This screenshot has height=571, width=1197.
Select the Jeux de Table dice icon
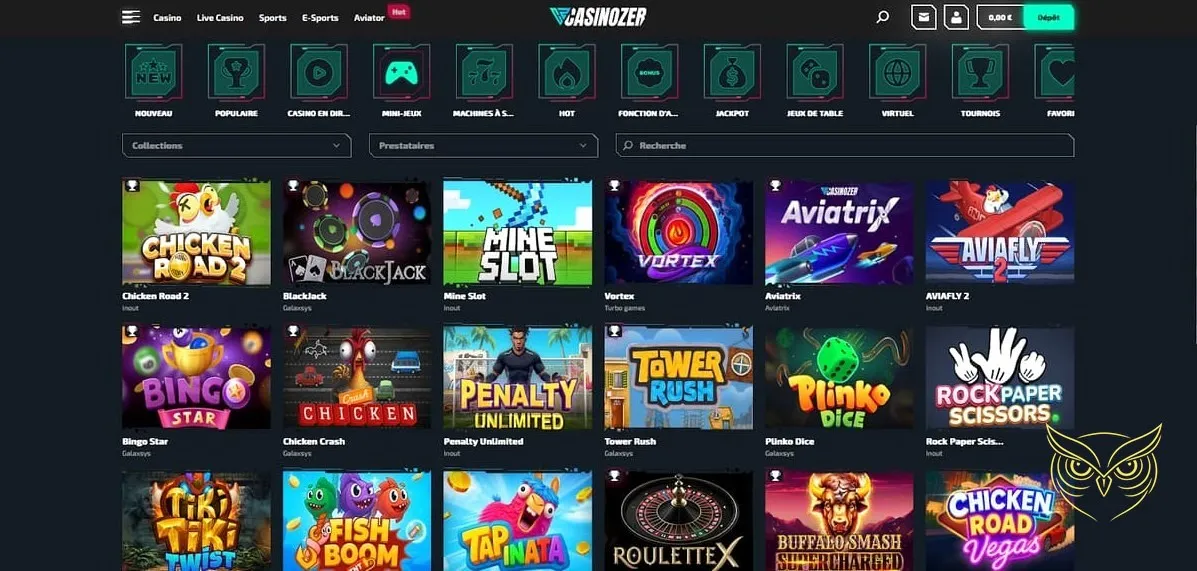tap(815, 73)
